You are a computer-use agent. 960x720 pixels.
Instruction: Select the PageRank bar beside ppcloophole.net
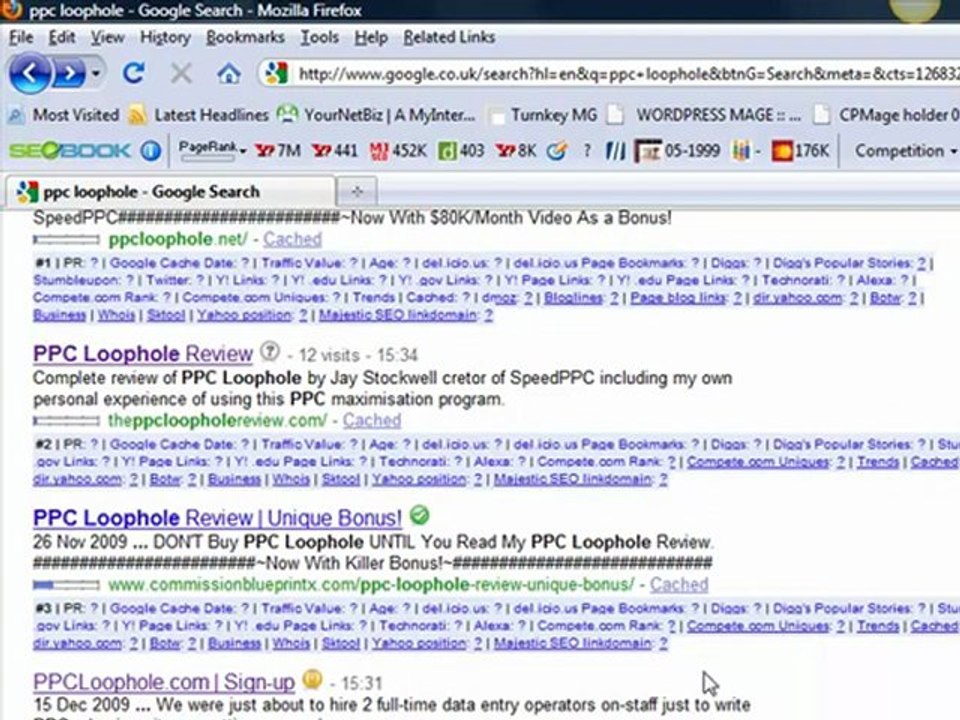(x=67, y=239)
